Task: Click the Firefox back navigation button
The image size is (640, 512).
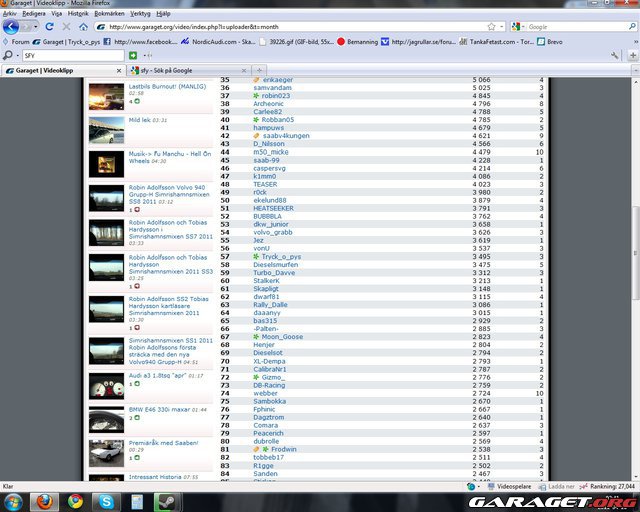Action: click(11, 27)
